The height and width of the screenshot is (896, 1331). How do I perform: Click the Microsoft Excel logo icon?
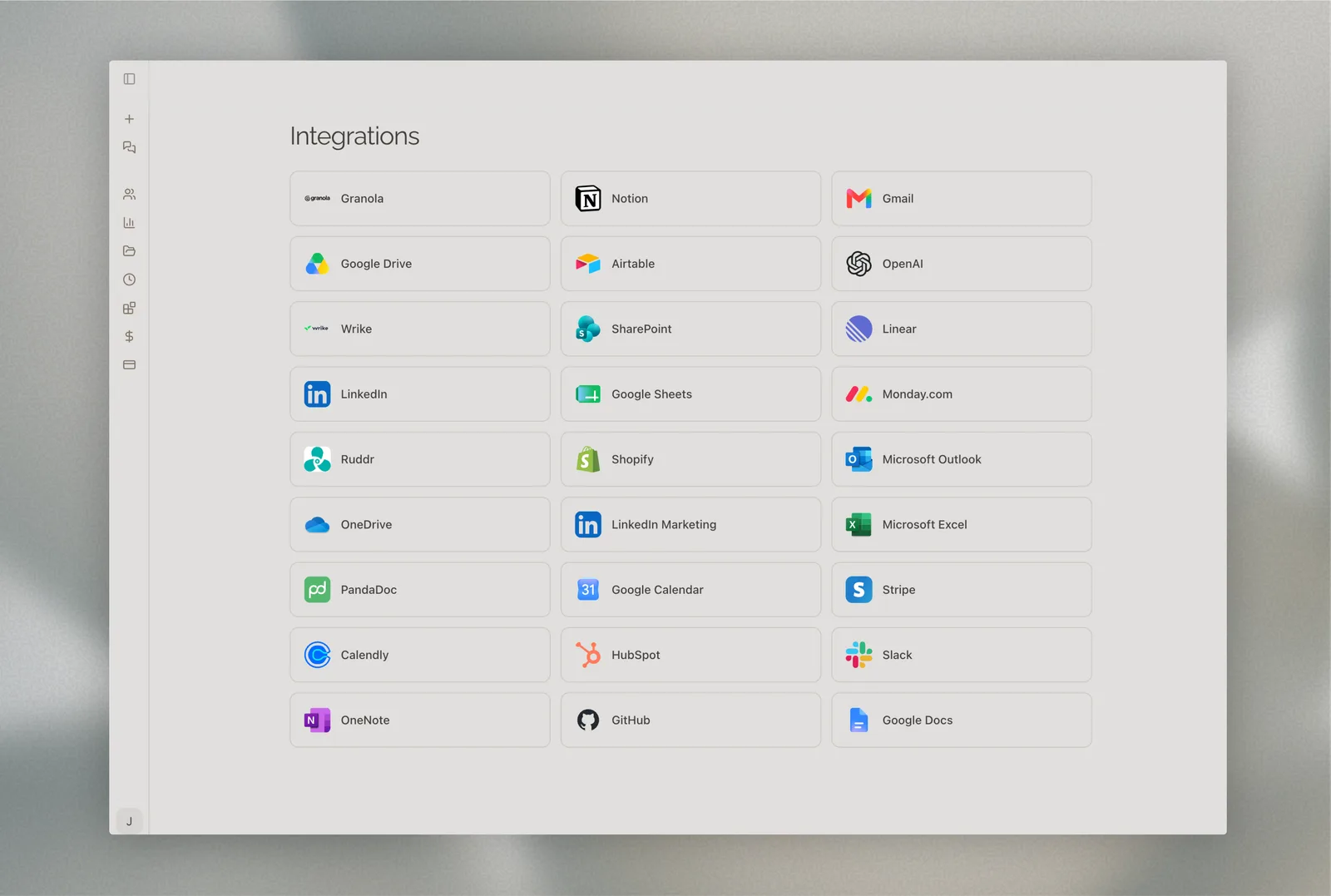[x=858, y=524]
